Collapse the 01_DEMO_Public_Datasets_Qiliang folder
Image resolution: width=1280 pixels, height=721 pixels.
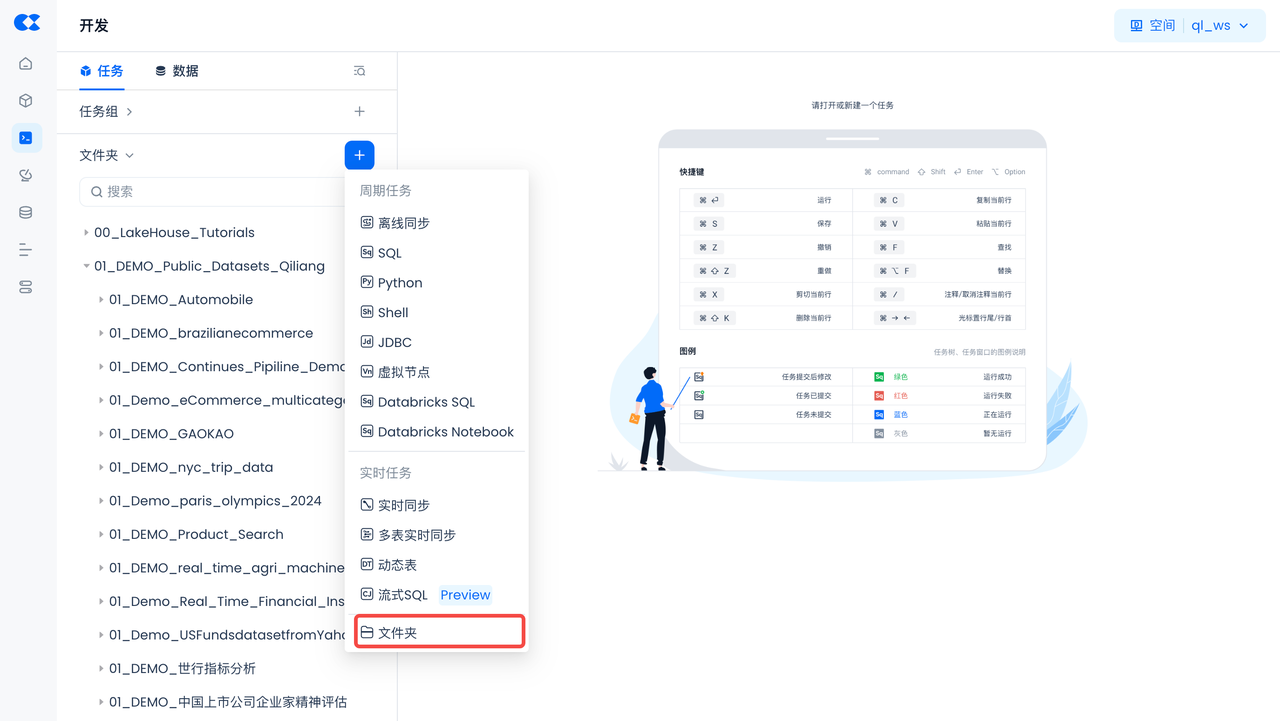click(86, 266)
